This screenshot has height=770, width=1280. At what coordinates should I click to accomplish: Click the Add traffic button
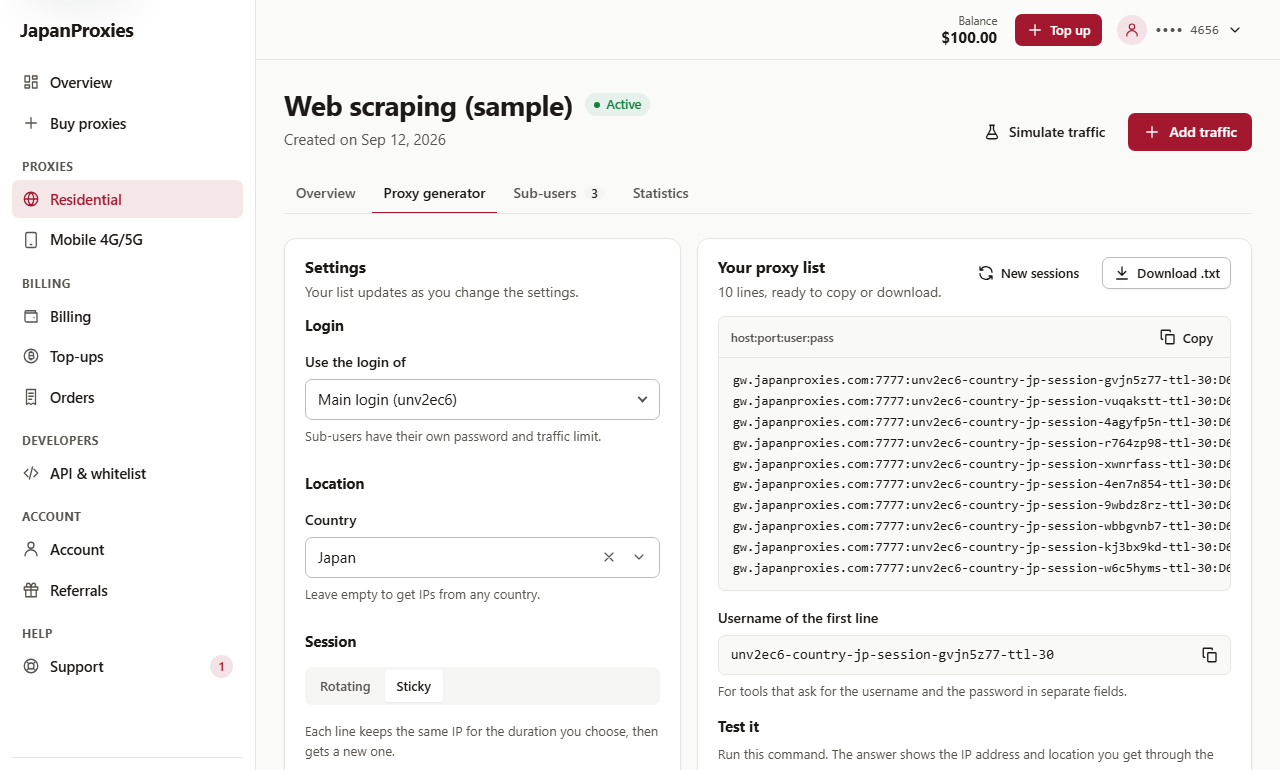tap(1190, 132)
